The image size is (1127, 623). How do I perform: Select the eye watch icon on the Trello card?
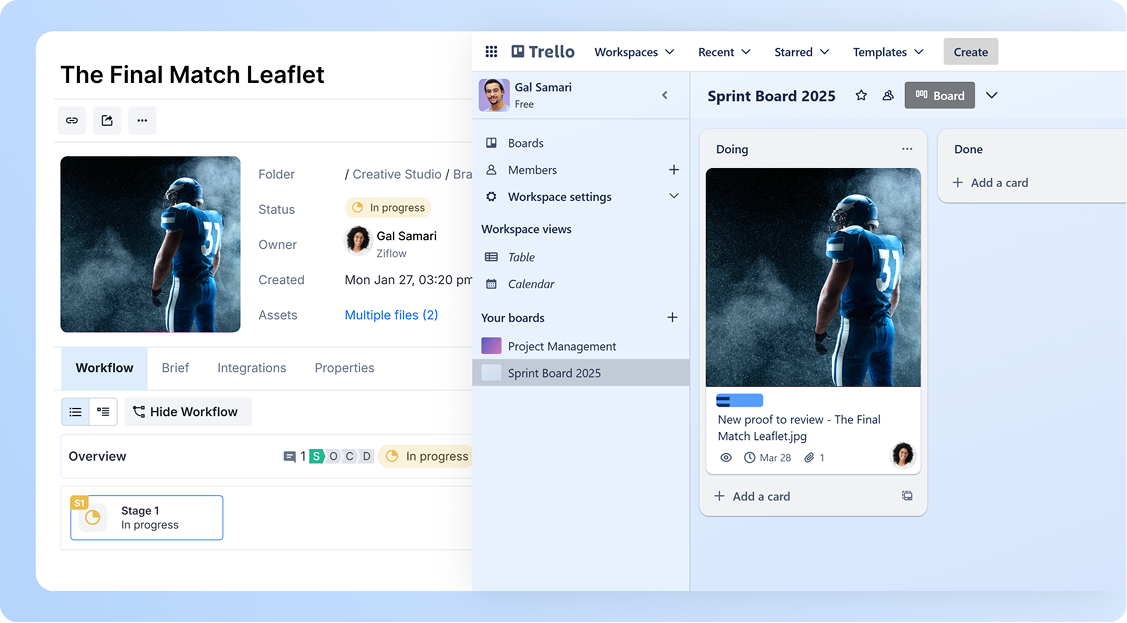[726, 457]
